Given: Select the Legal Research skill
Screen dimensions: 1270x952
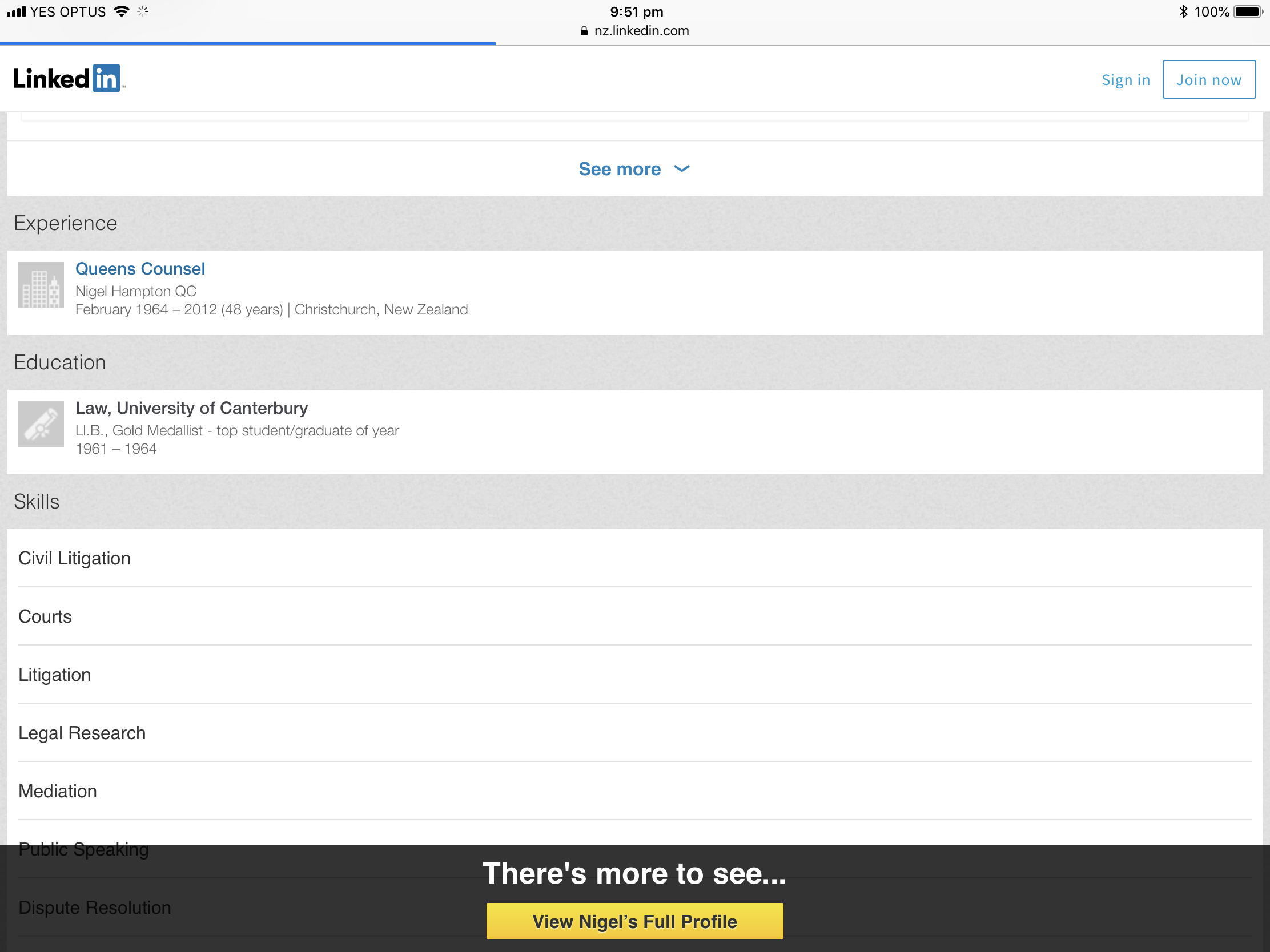Looking at the screenshot, I should pos(82,733).
